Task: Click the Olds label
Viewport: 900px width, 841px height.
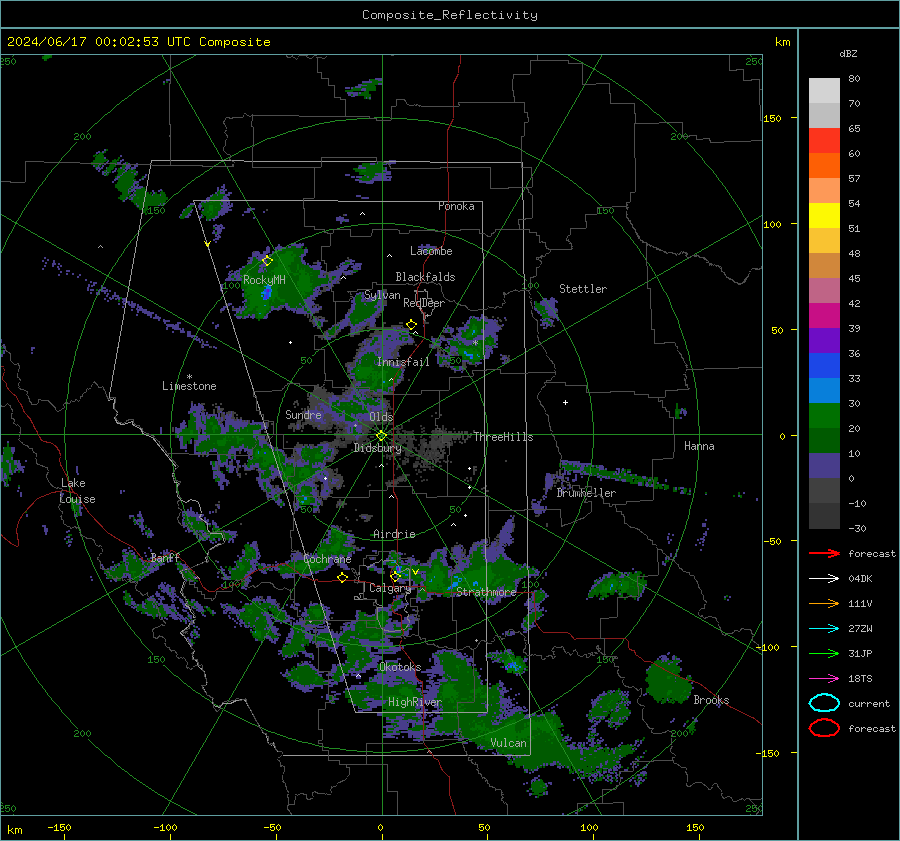Action: pyautogui.click(x=381, y=417)
